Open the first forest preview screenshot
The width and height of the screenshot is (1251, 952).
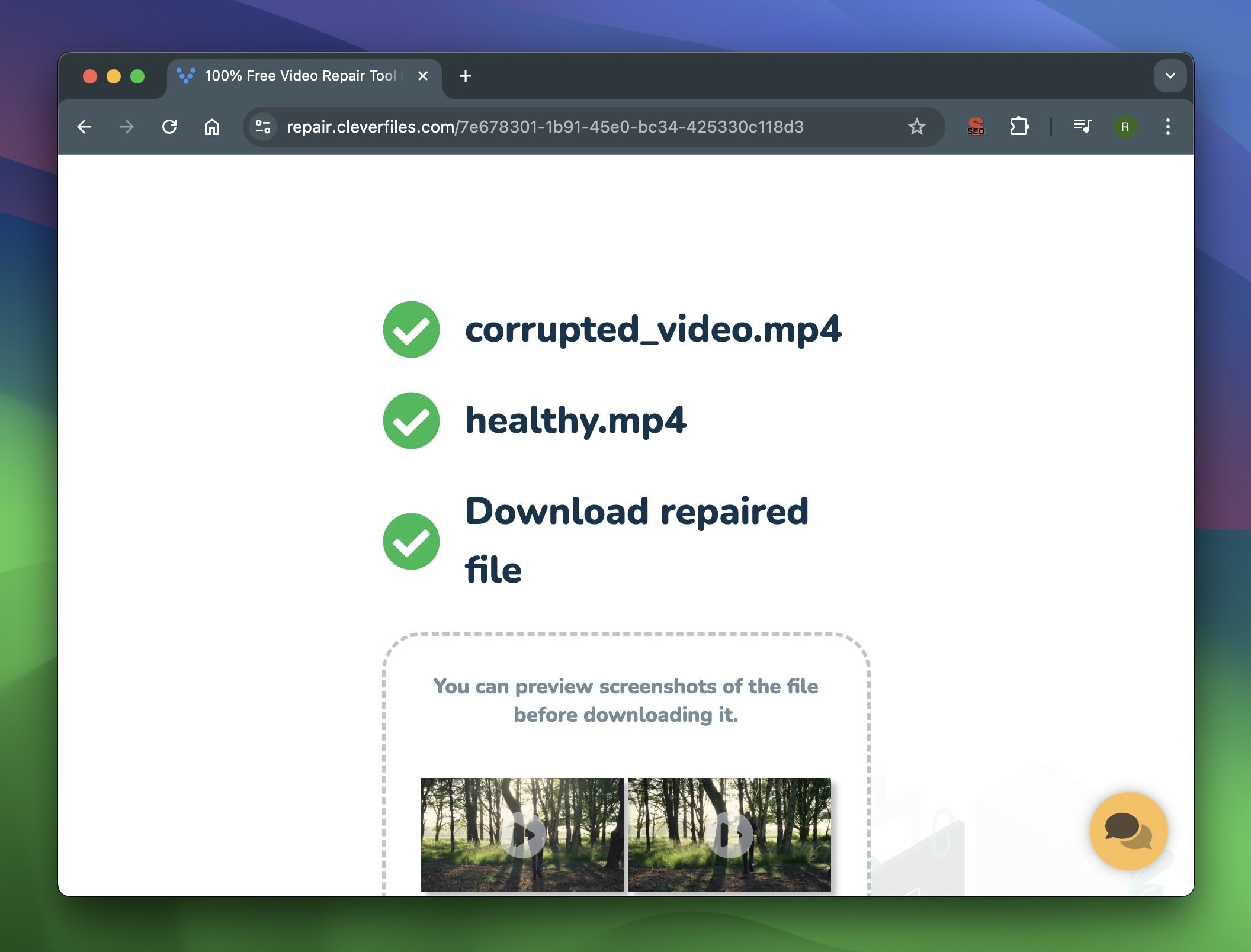point(522,834)
